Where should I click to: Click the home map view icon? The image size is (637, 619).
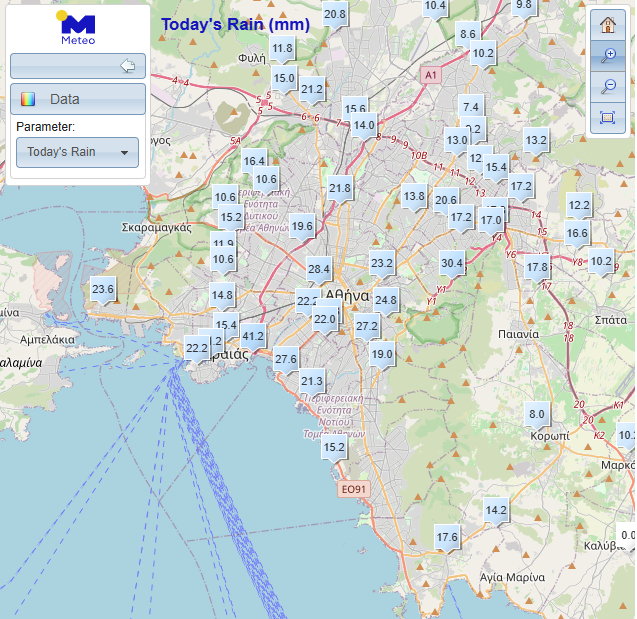[x=607, y=25]
